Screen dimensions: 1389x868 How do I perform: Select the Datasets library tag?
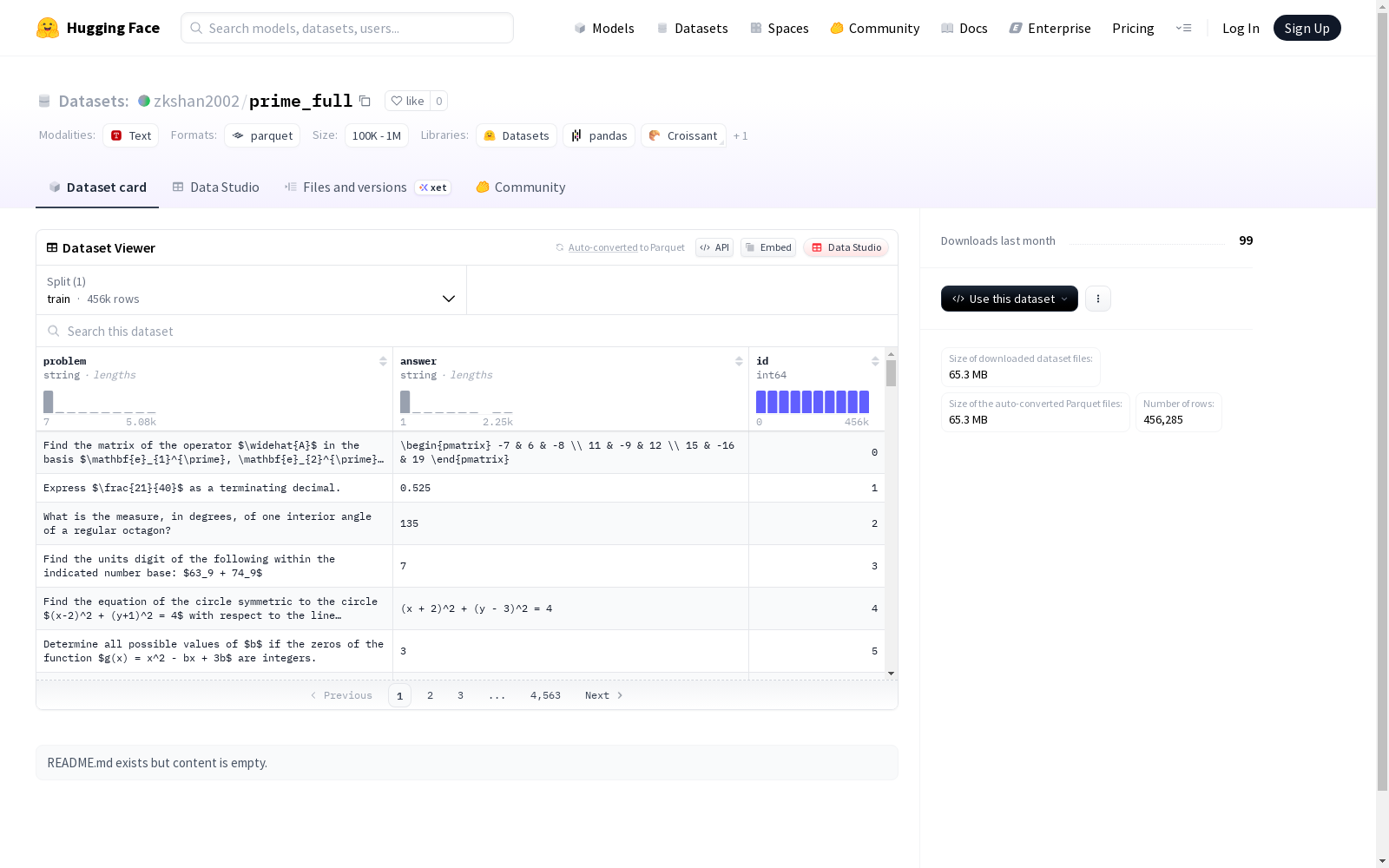pyautogui.click(x=517, y=135)
